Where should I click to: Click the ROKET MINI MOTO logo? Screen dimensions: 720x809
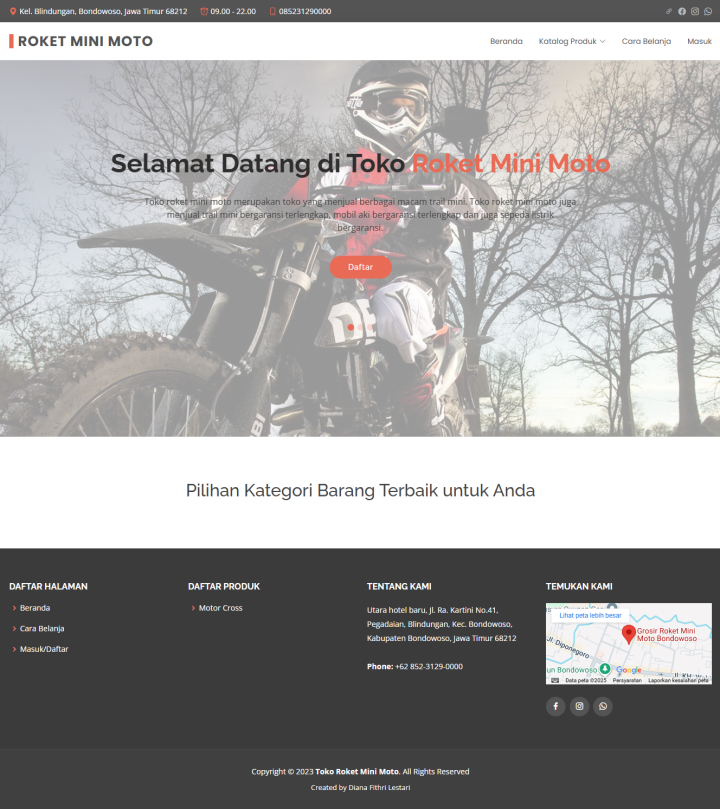81,41
